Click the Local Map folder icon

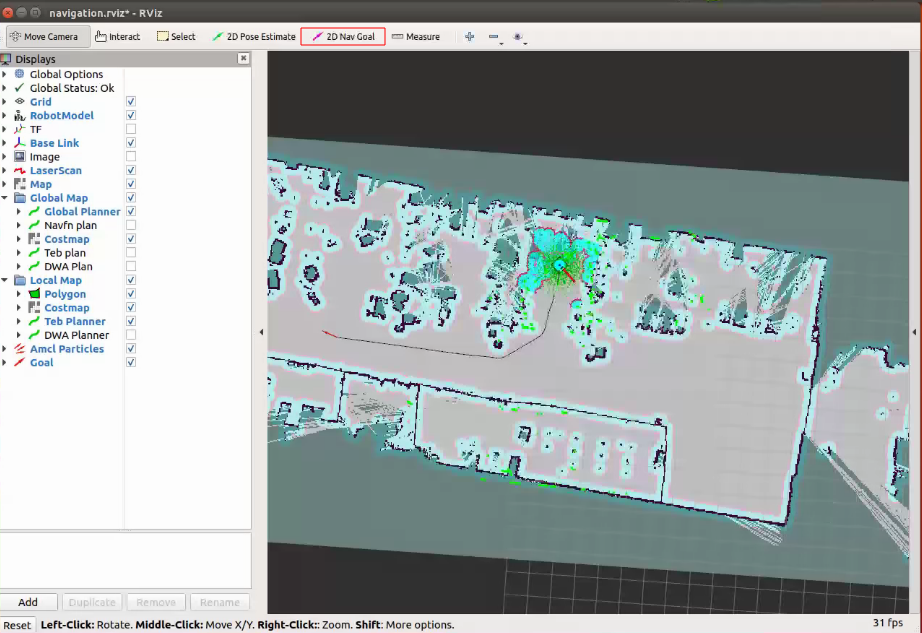coord(19,280)
